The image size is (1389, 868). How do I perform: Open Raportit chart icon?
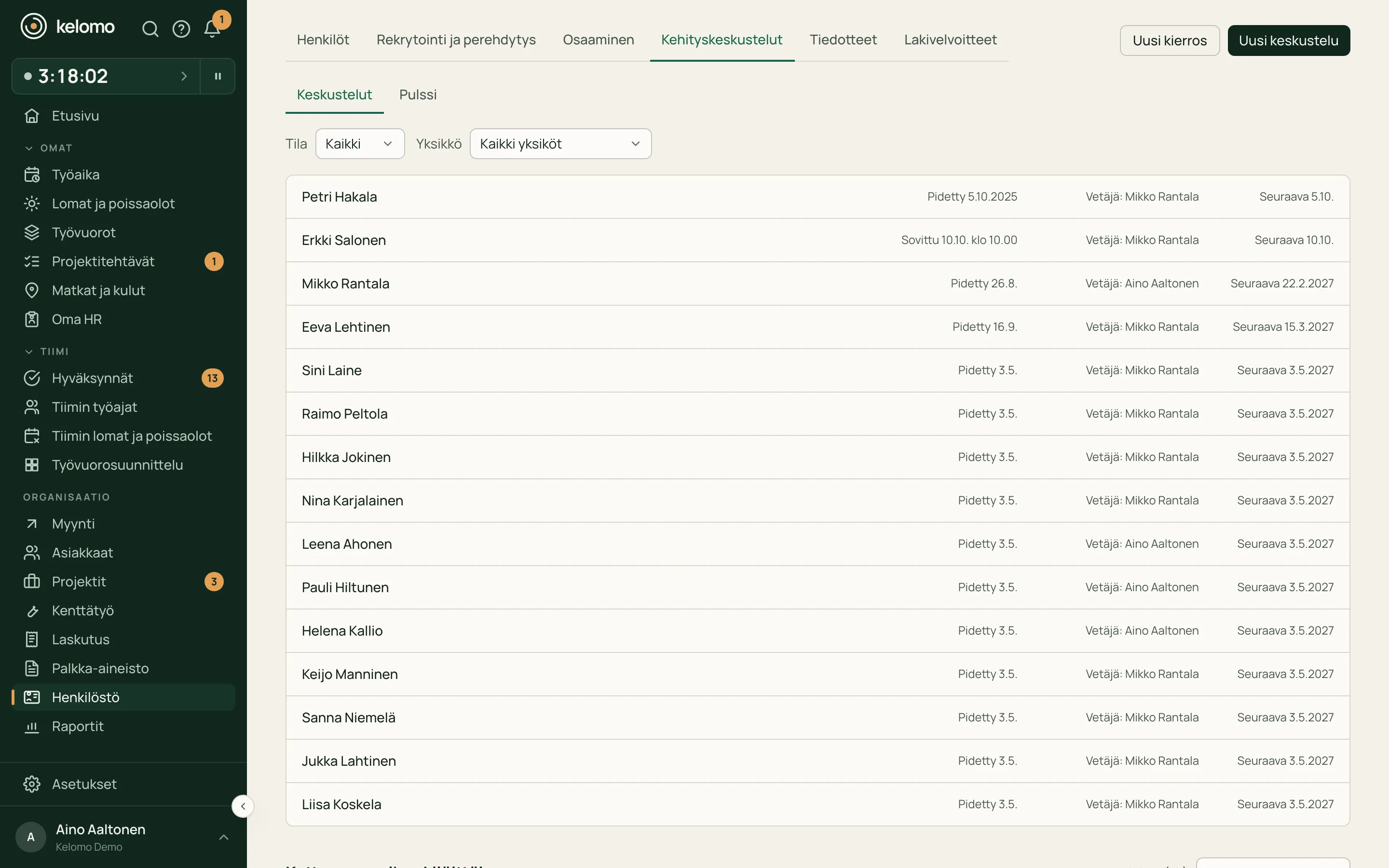(32, 727)
